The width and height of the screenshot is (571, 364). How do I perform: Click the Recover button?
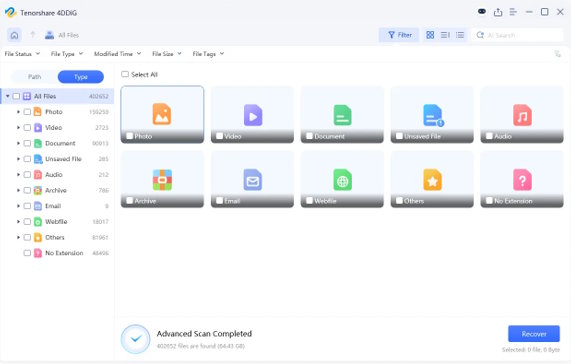tap(534, 334)
